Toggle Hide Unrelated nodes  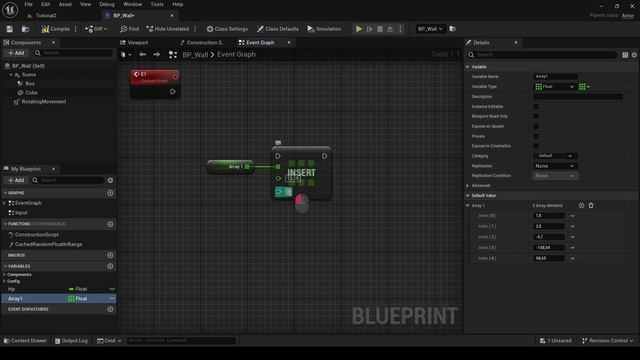168,29
